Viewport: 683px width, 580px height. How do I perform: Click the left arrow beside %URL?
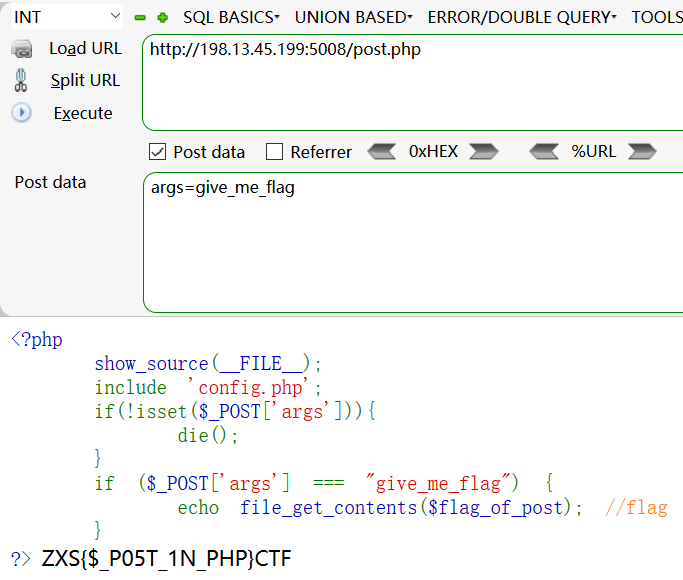click(544, 152)
